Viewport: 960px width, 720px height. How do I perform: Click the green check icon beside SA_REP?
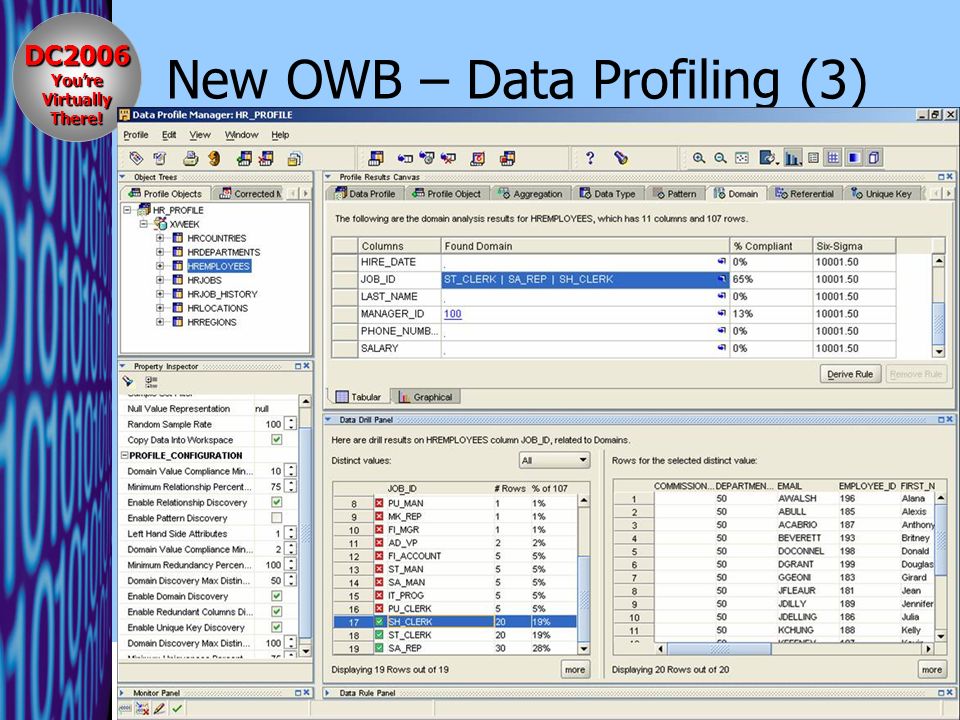[379, 648]
